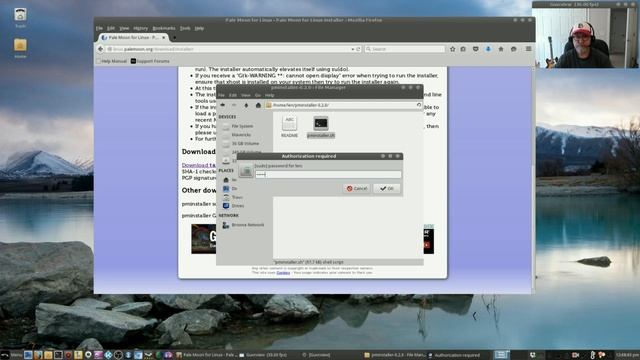Focus the sudo password input field

tap(328, 174)
